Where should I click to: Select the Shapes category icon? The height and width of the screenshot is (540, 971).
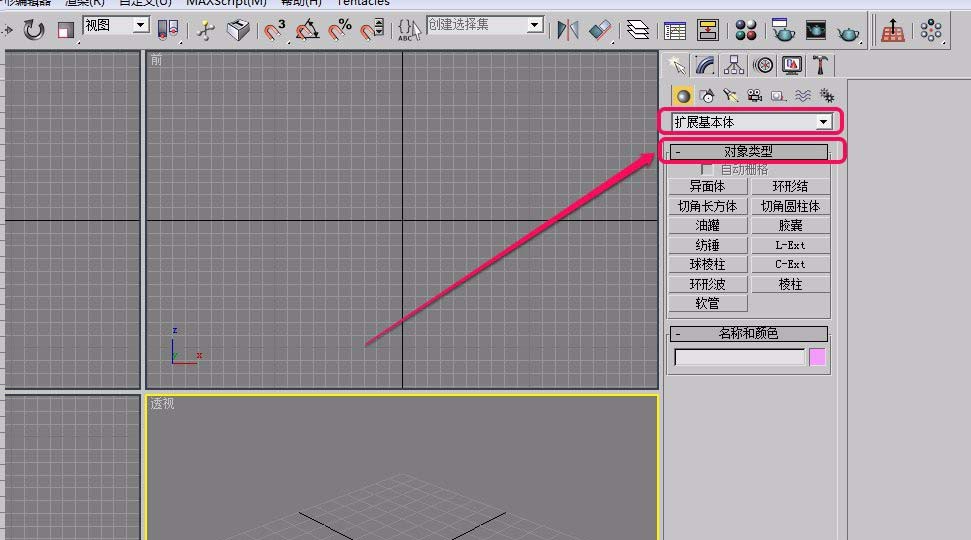point(707,96)
